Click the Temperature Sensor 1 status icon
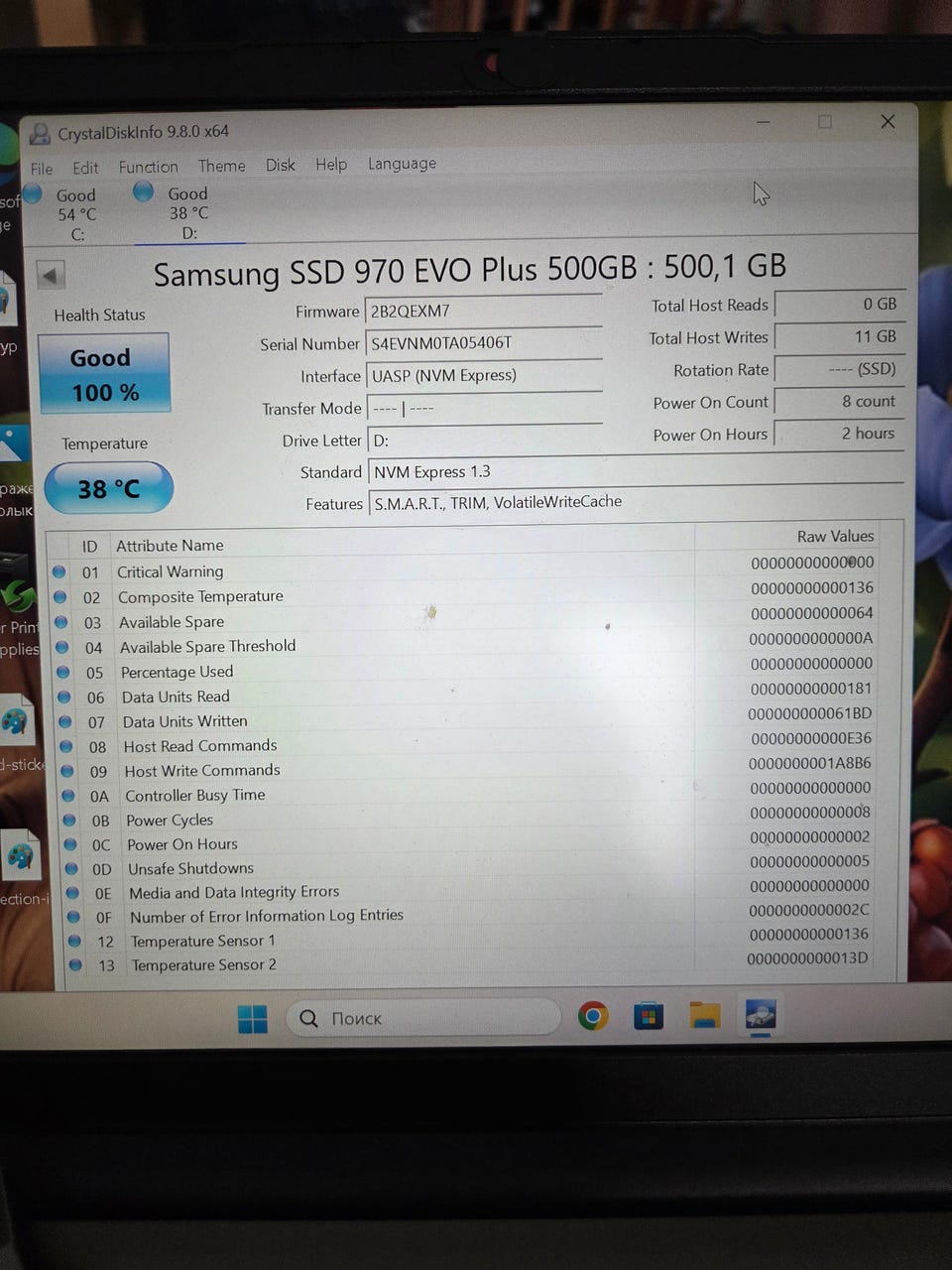Screen dimensions: 952x1270 (x=74, y=941)
